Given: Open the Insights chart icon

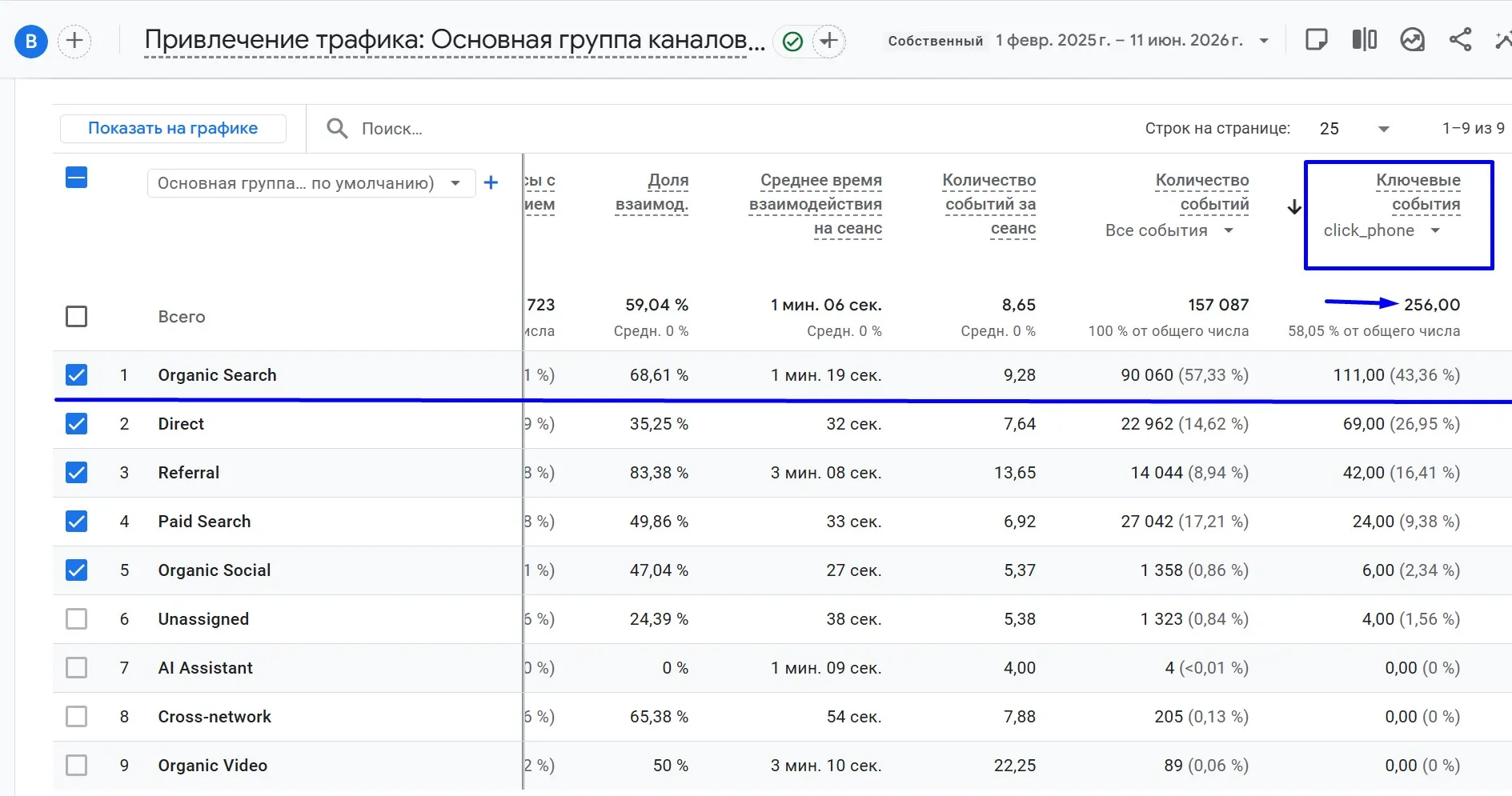Looking at the screenshot, I should click(1413, 40).
